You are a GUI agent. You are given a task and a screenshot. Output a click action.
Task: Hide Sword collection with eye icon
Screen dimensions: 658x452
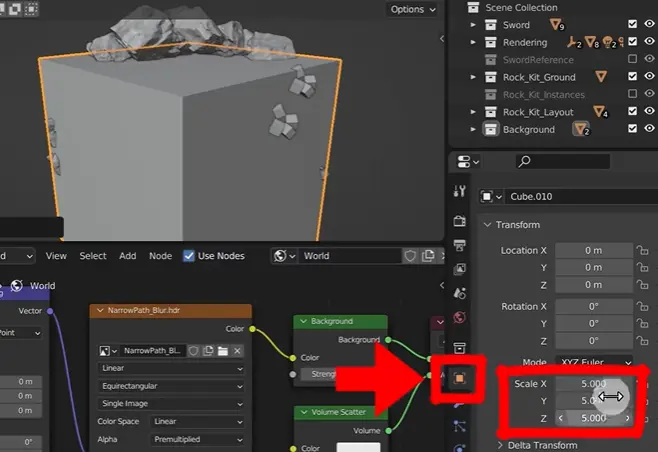[649, 24]
